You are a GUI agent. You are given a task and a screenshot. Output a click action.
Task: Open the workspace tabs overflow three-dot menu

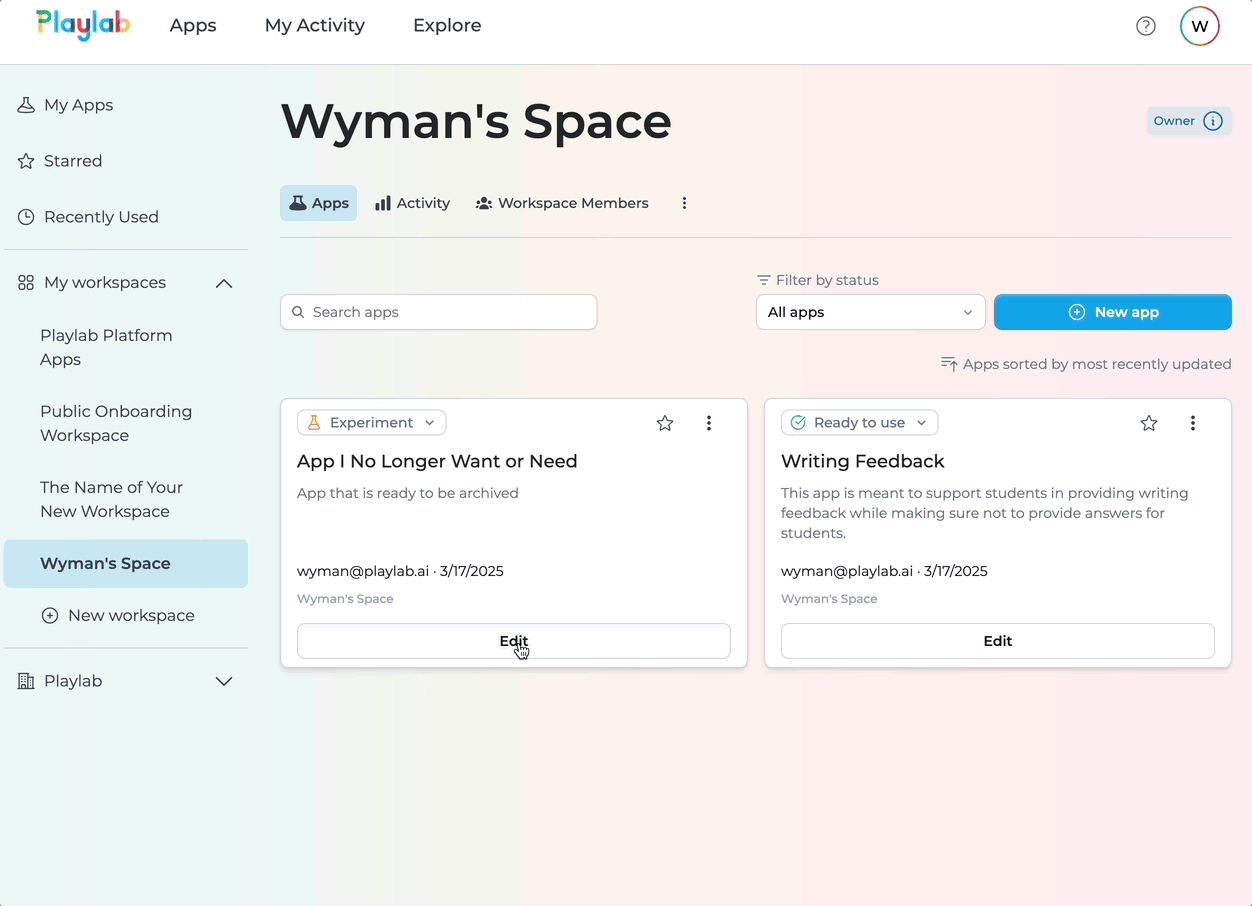click(684, 203)
